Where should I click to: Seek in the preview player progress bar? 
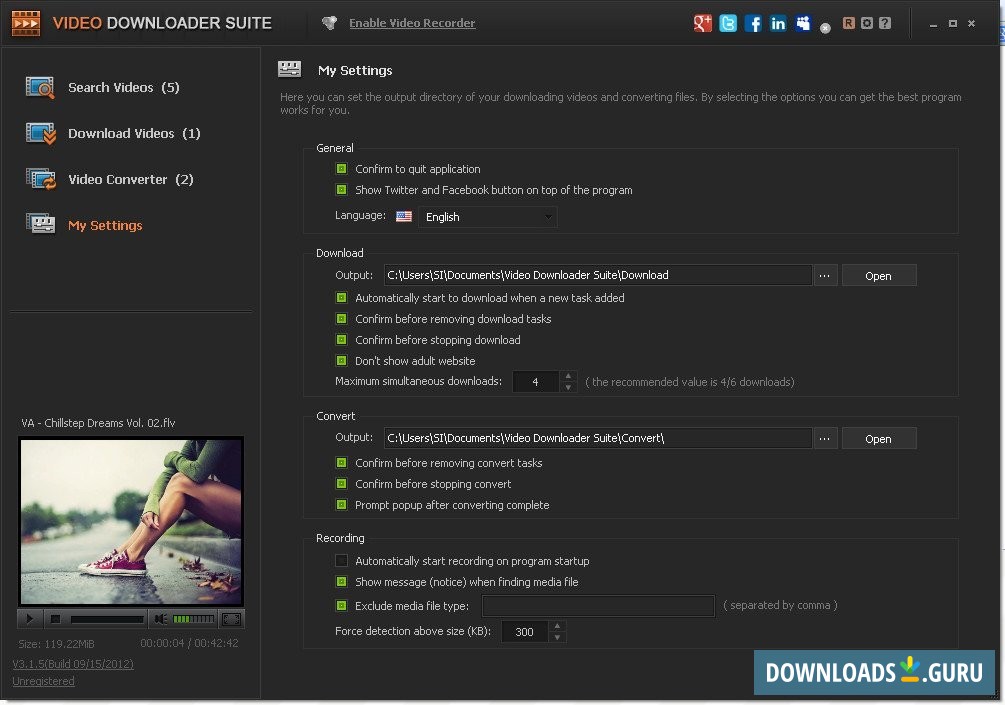point(107,619)
